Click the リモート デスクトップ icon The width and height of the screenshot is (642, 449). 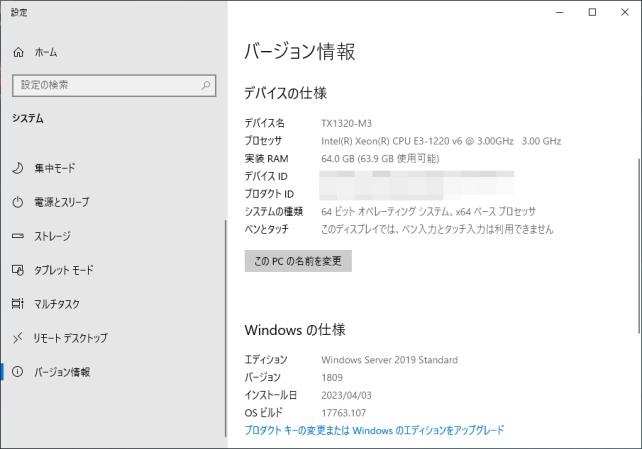18,338
